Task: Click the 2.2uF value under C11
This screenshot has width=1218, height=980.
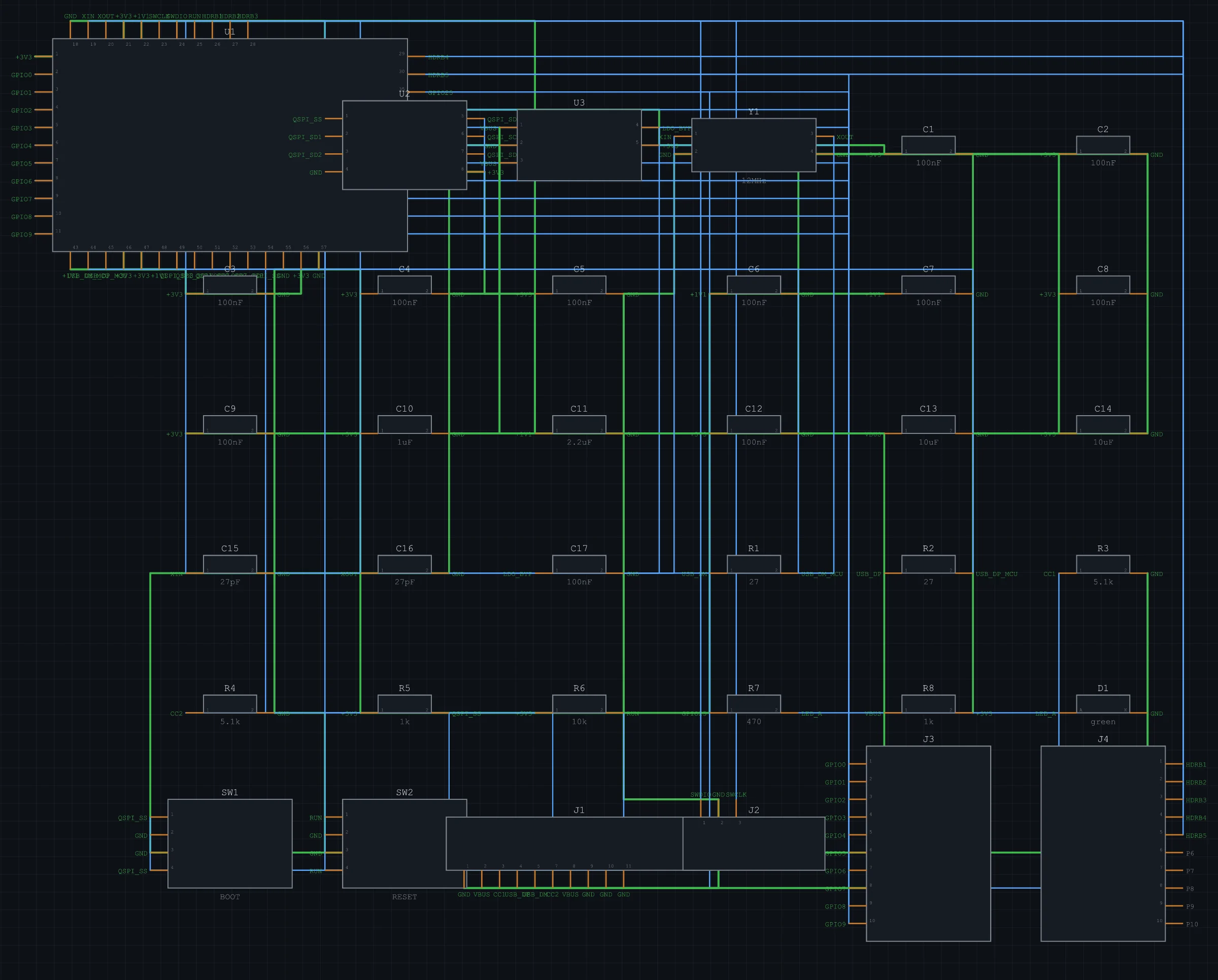Action: (579, 442)
